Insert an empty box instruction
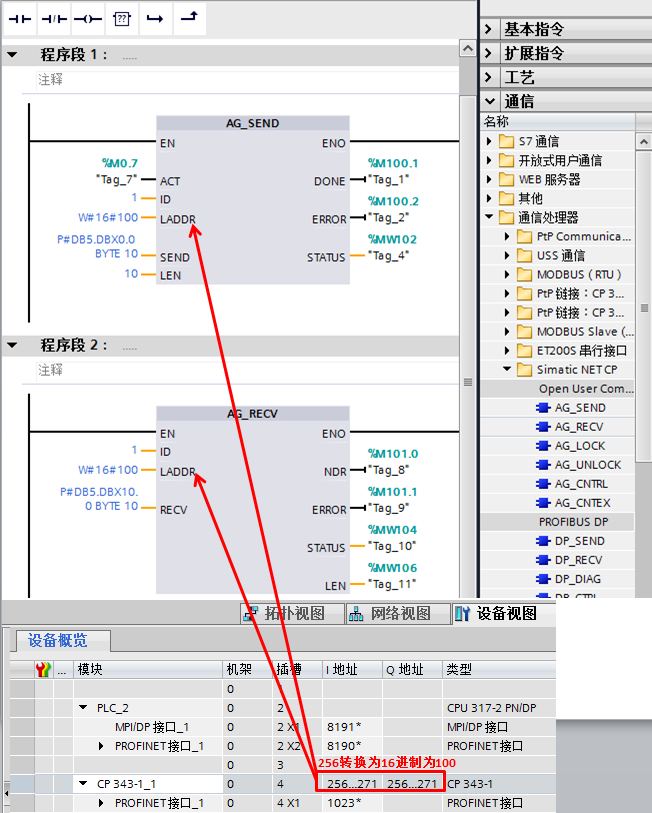This screenshot has width=652, height=813. coord(121,18)
